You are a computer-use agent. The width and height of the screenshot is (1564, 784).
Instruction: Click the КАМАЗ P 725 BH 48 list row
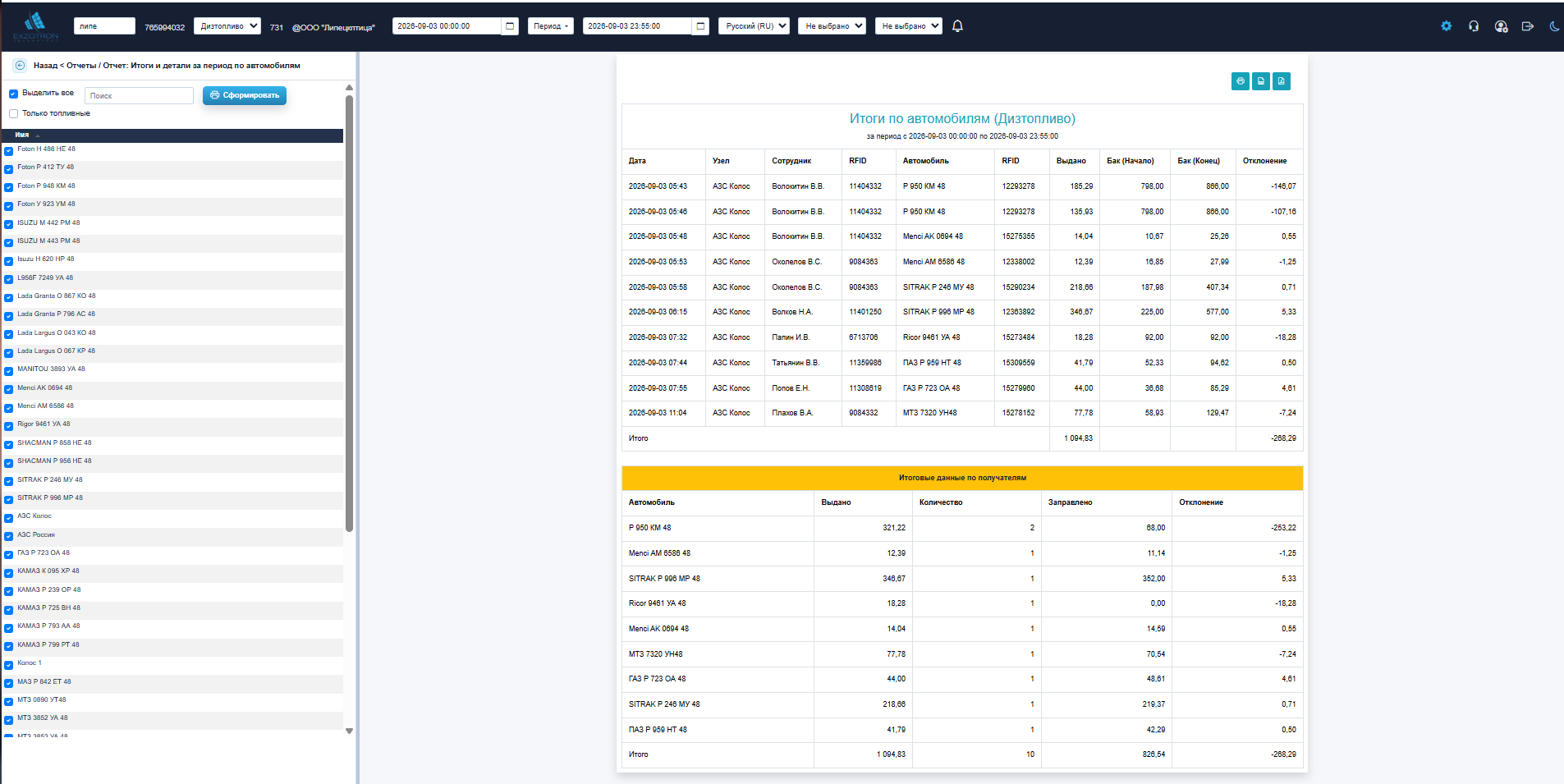pos(172,608)
